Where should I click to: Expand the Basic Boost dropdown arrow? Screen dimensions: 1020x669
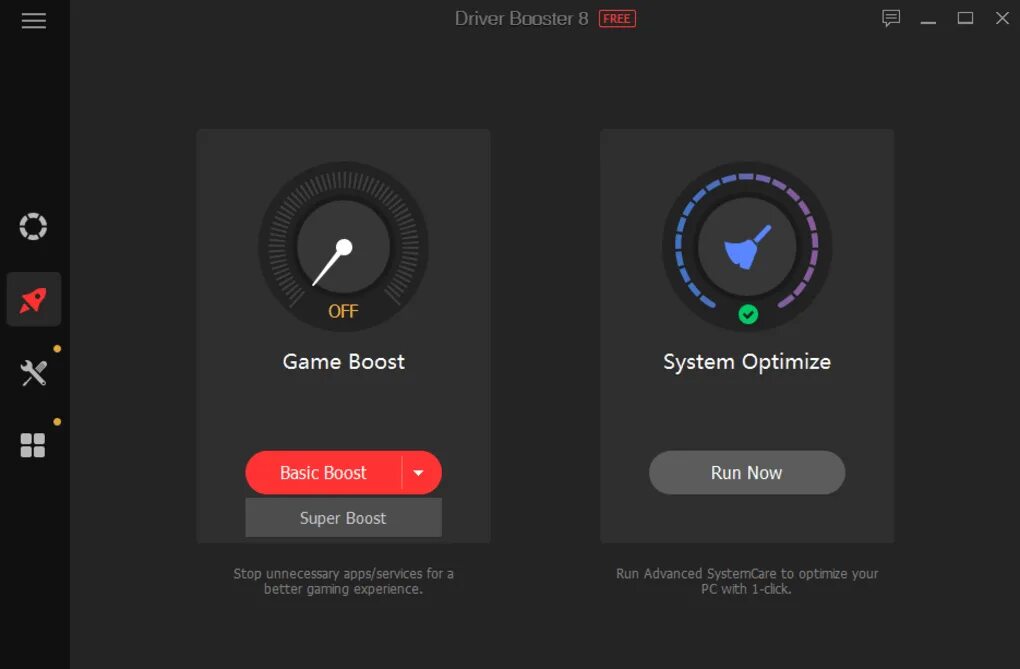click(419, 473)
